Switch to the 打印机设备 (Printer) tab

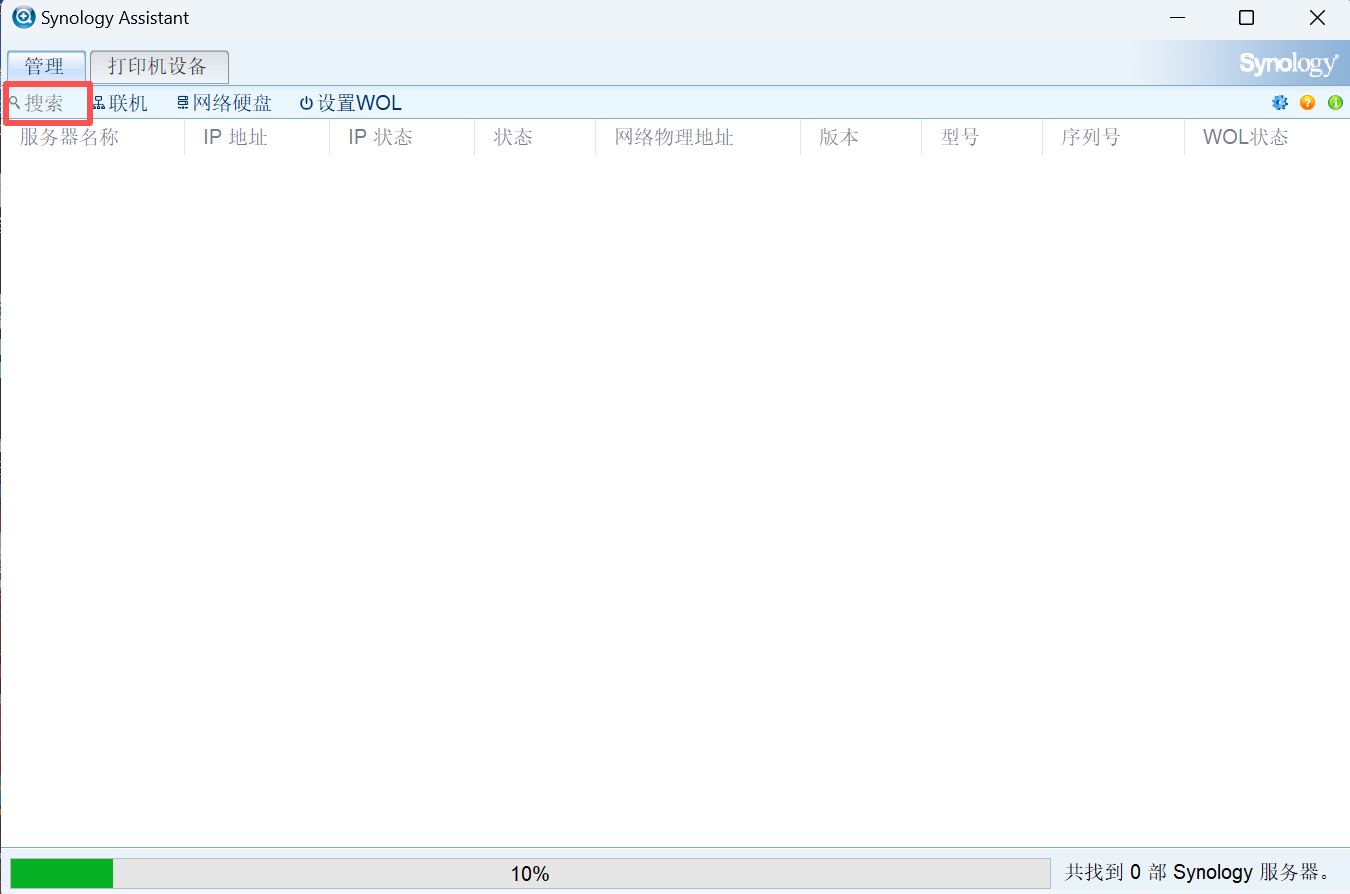(x=159, y=66)
